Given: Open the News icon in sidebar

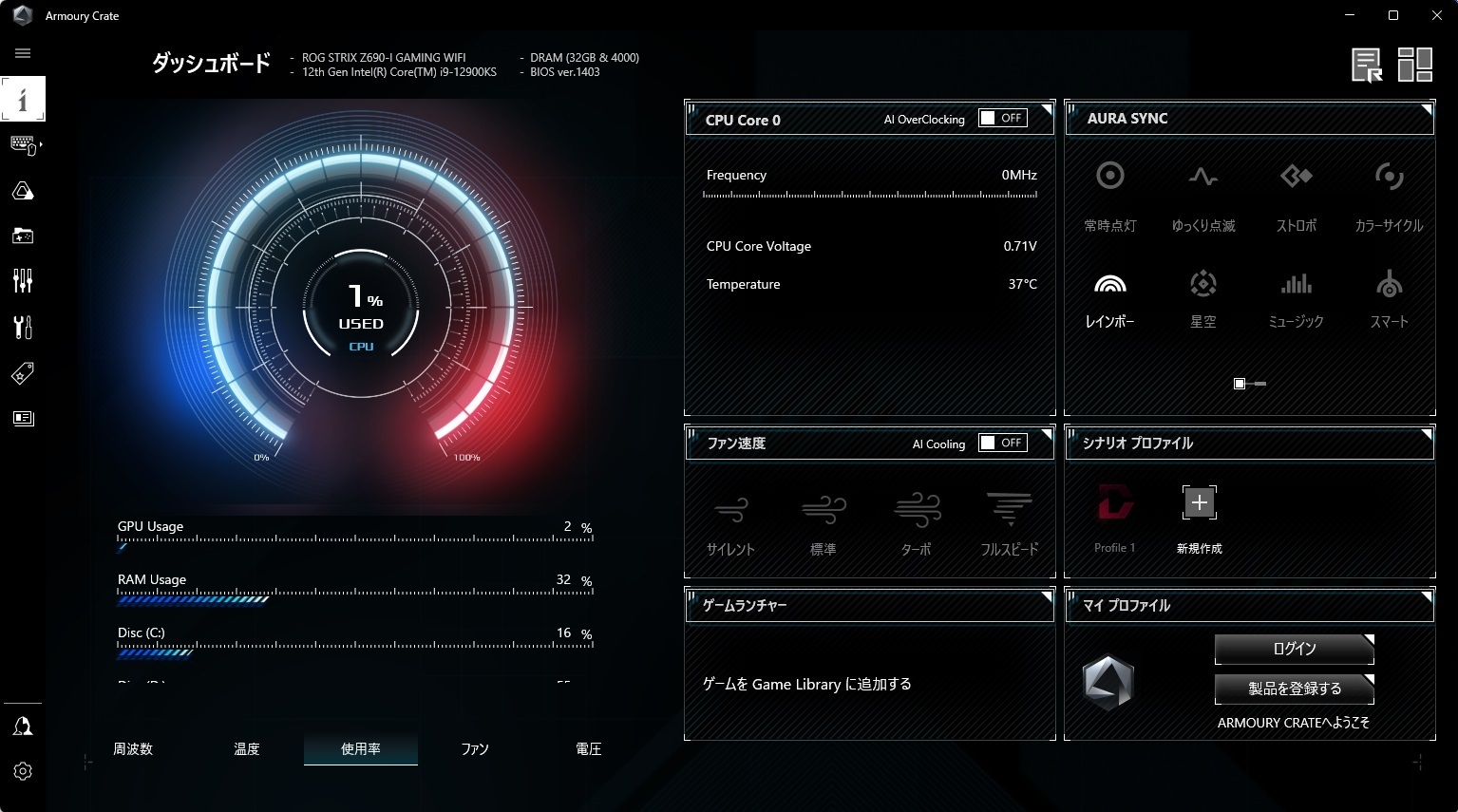Looking at the screenshot, I should 23,418.
